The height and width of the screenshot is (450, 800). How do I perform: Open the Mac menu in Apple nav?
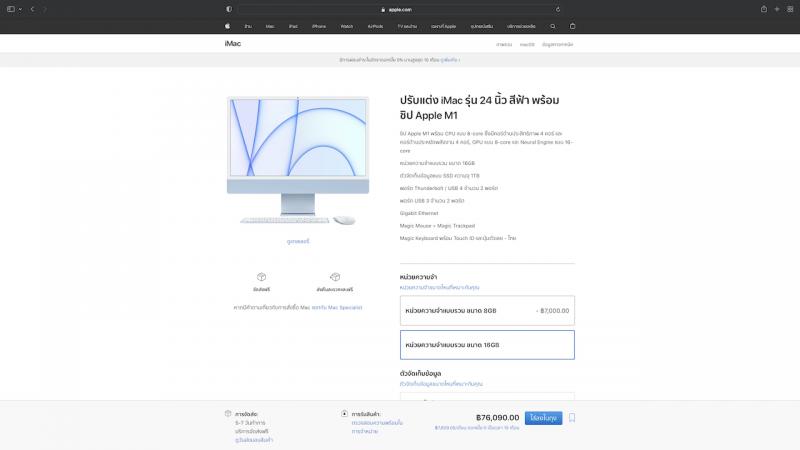[270, 26]
